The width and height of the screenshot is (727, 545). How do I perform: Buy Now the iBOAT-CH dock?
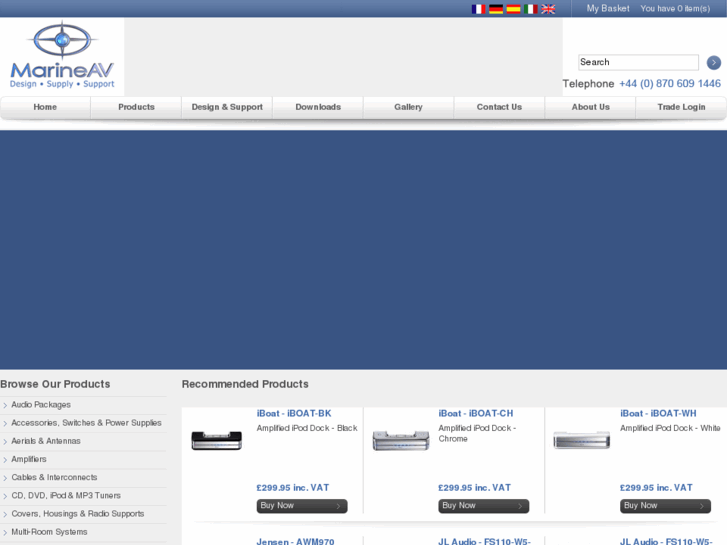tap(484, 506)
